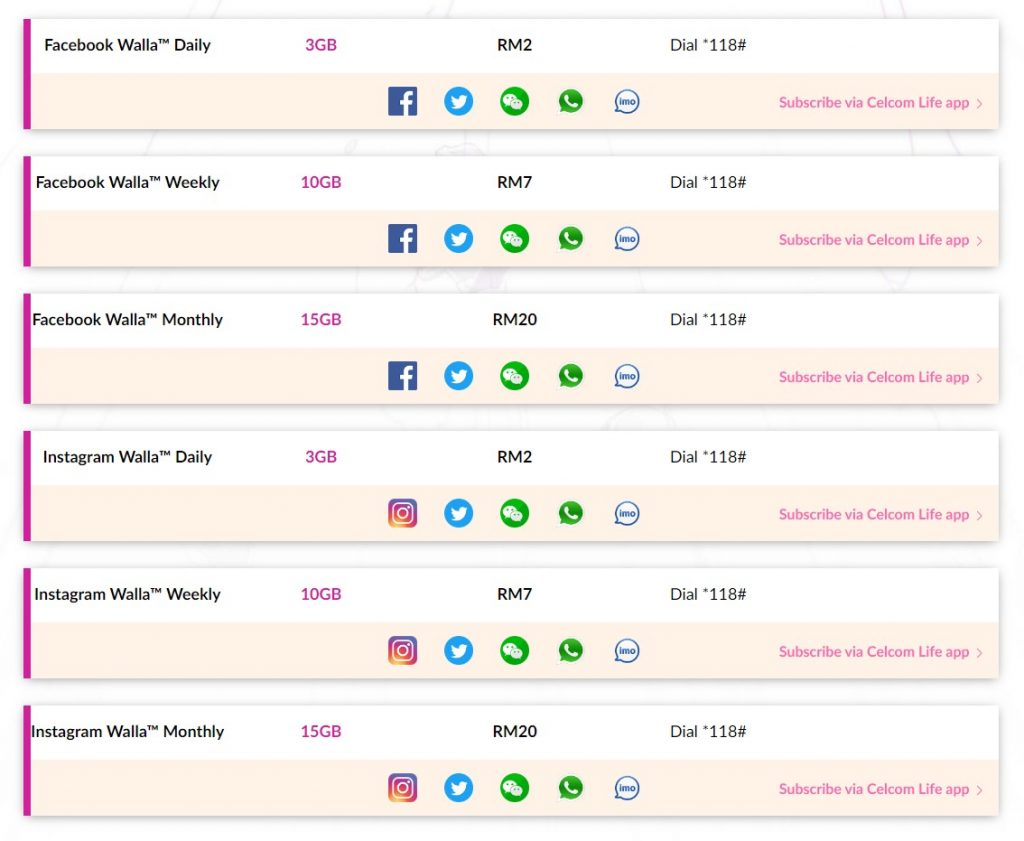Click Dial *118# in Facebook Walla Weekly row

pos(708,182)
